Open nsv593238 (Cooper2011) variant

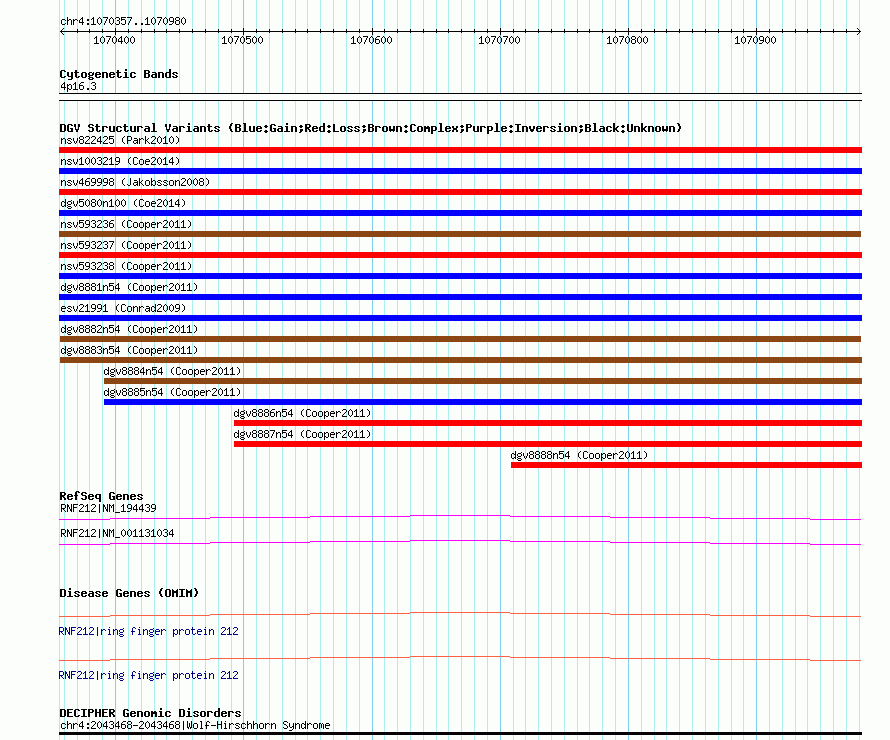click(126, 266)
